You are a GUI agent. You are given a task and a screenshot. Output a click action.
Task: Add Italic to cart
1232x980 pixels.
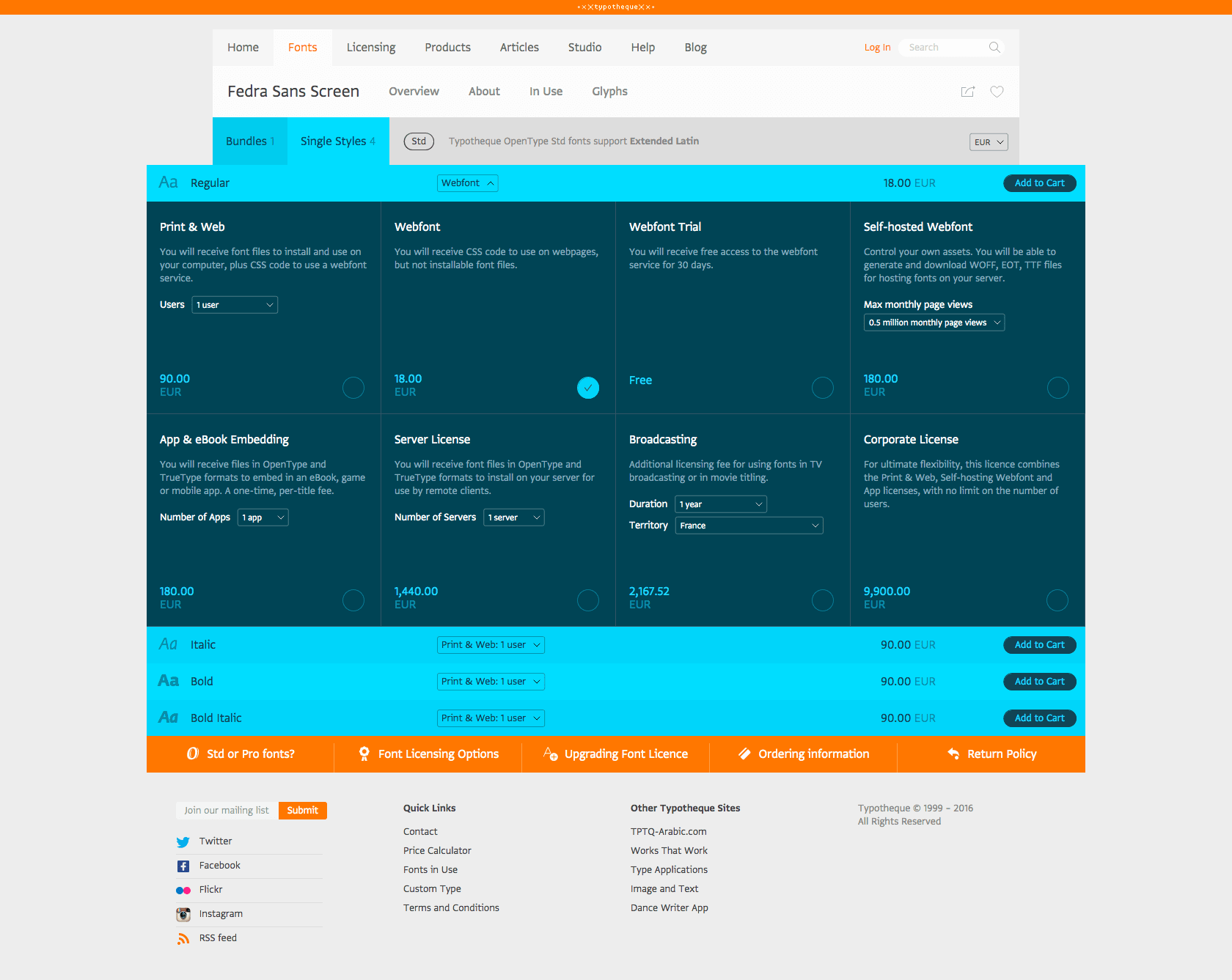click(1039, 645)
